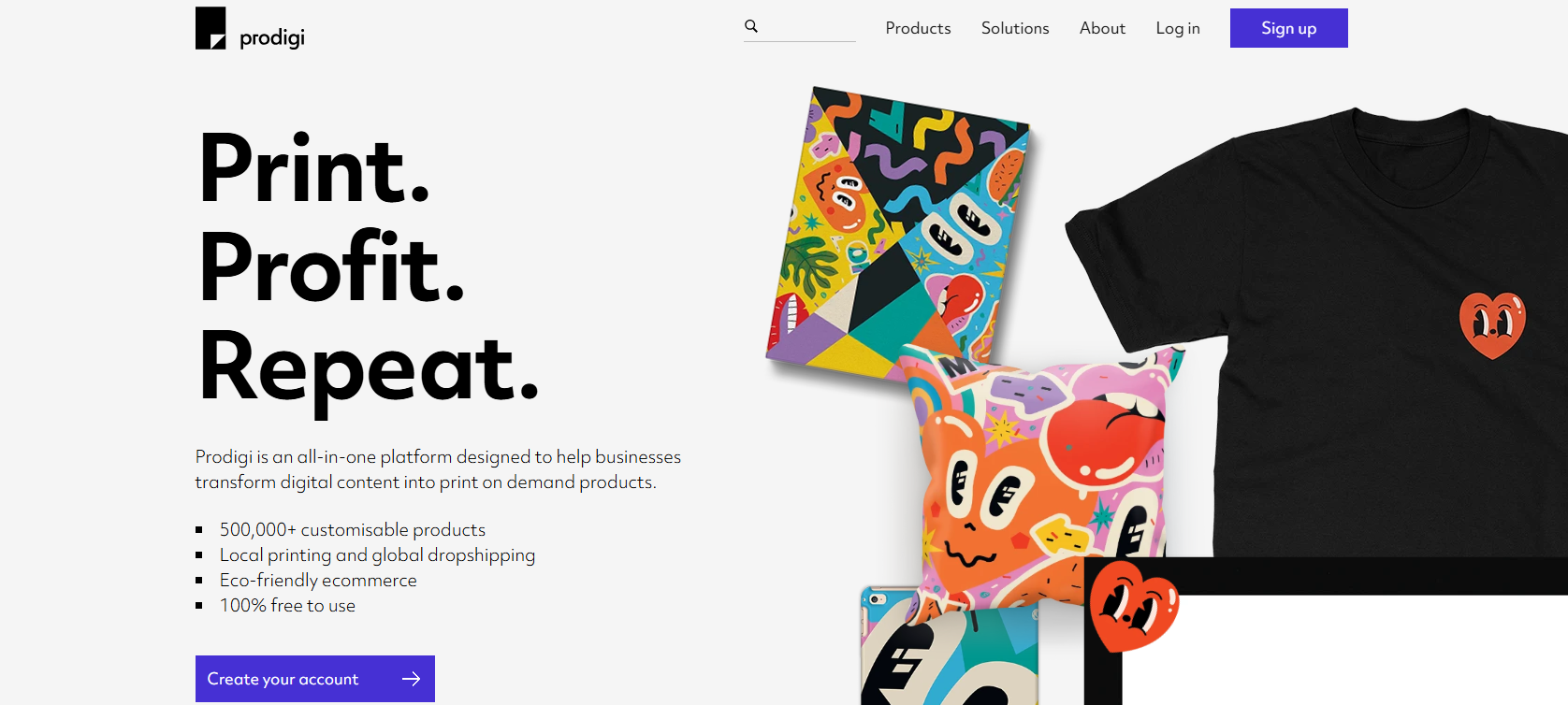Click the arrow in Create your account

pos(411,679)
